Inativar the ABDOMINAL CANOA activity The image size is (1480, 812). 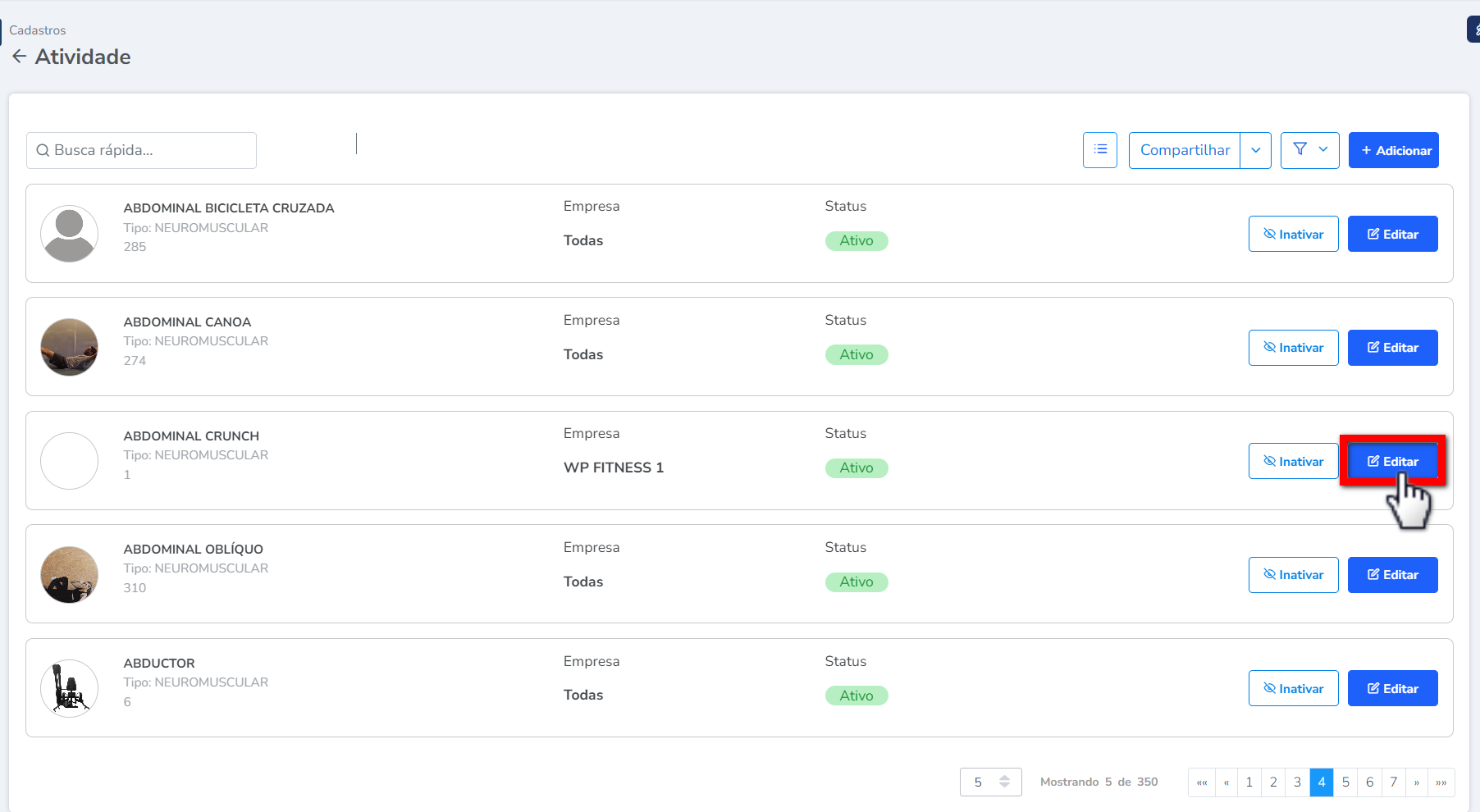click(1293, 348)
